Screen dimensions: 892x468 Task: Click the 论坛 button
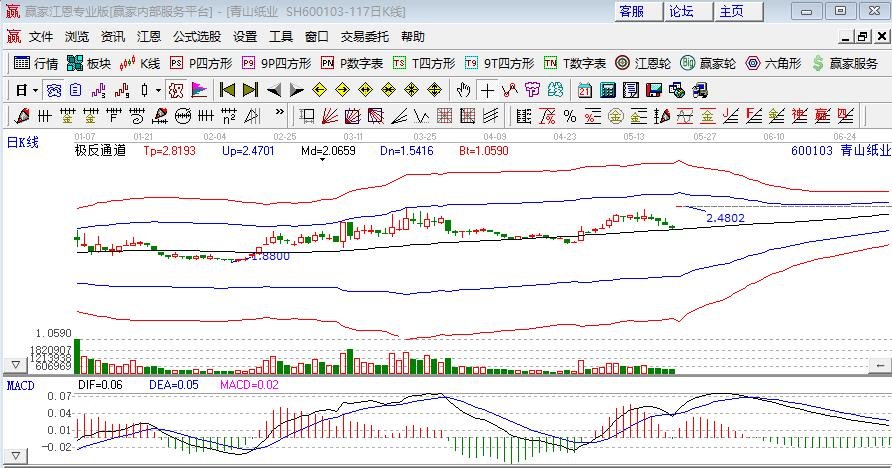coord(688,11)
